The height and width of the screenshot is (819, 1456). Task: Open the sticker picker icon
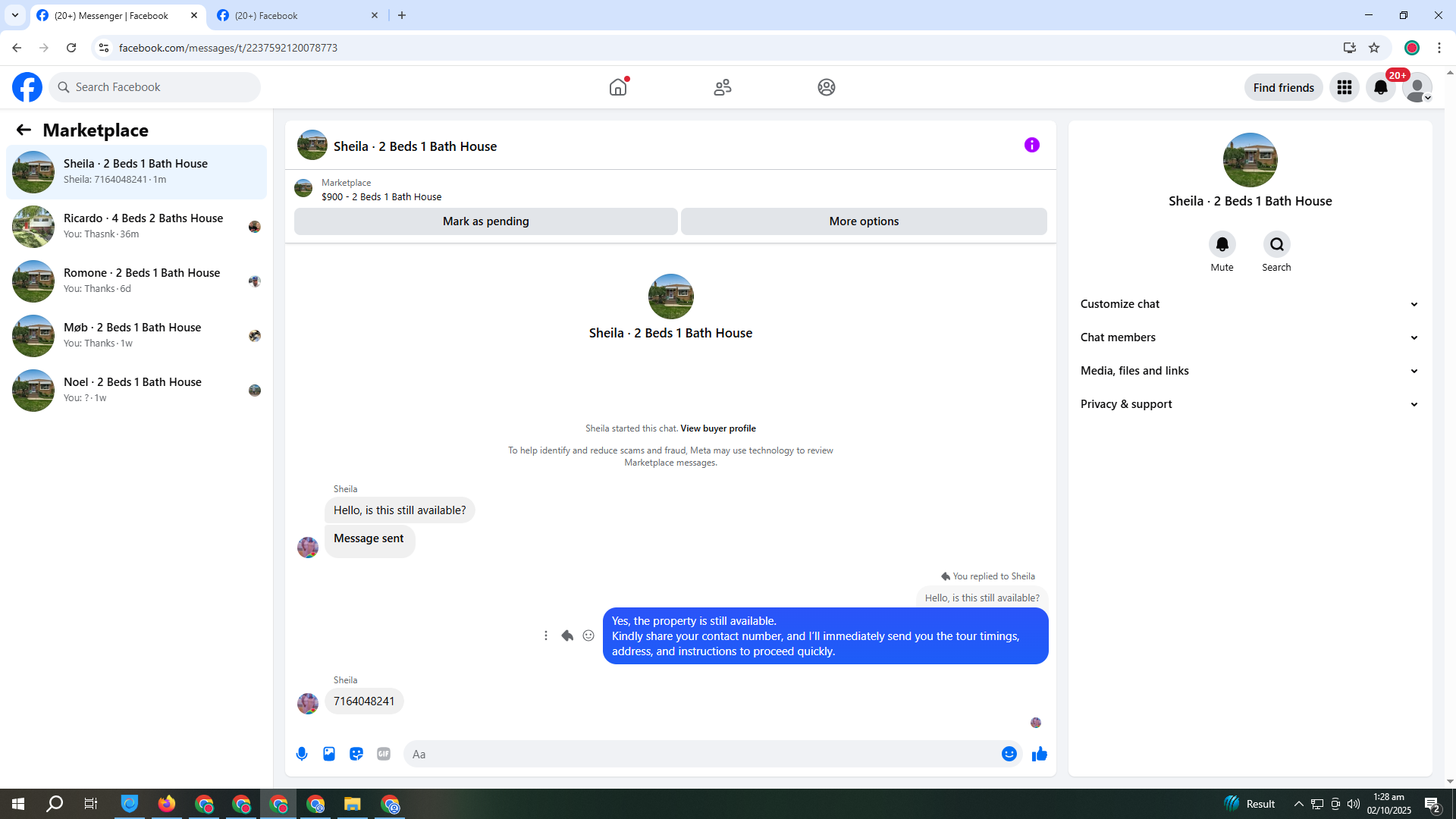tap(356, 754)
